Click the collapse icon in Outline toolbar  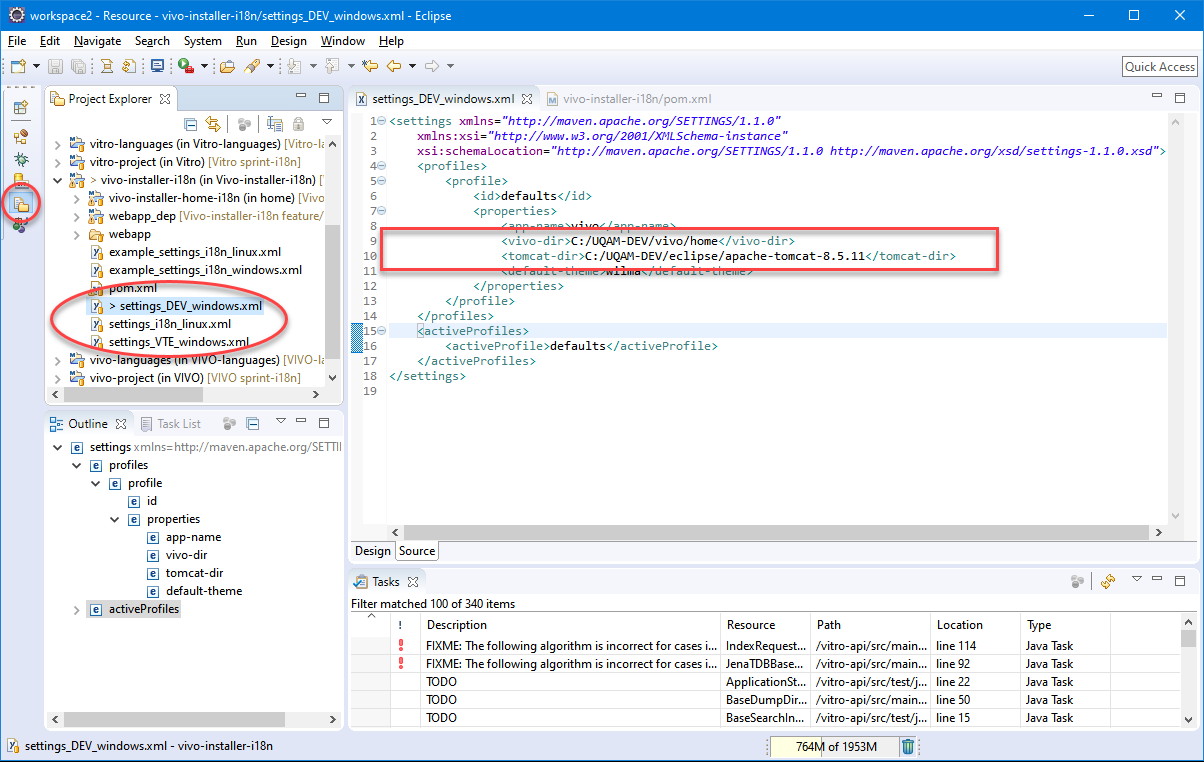pos(253,424)
